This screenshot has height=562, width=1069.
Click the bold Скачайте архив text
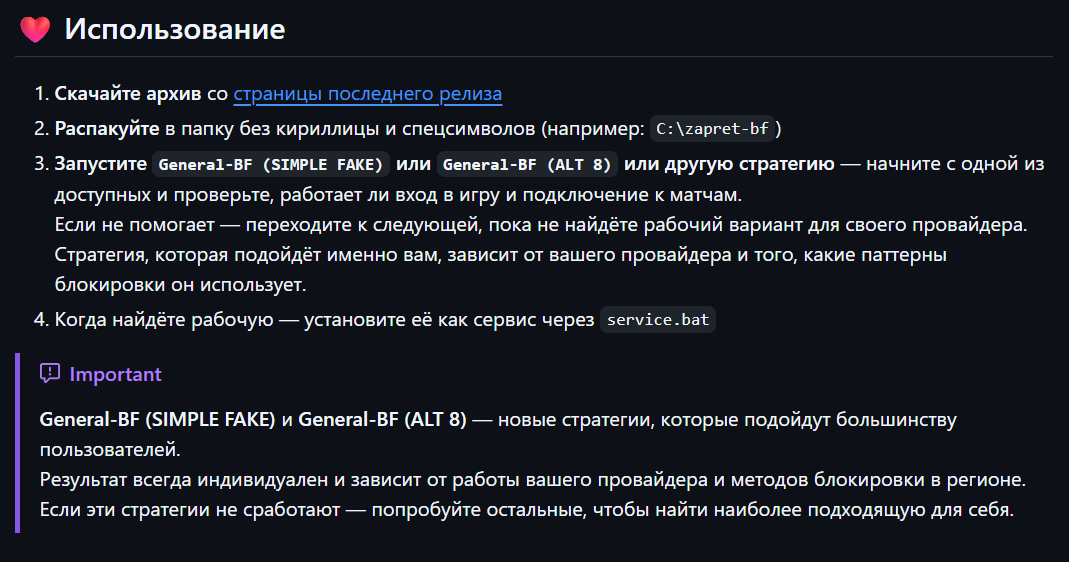127,93
